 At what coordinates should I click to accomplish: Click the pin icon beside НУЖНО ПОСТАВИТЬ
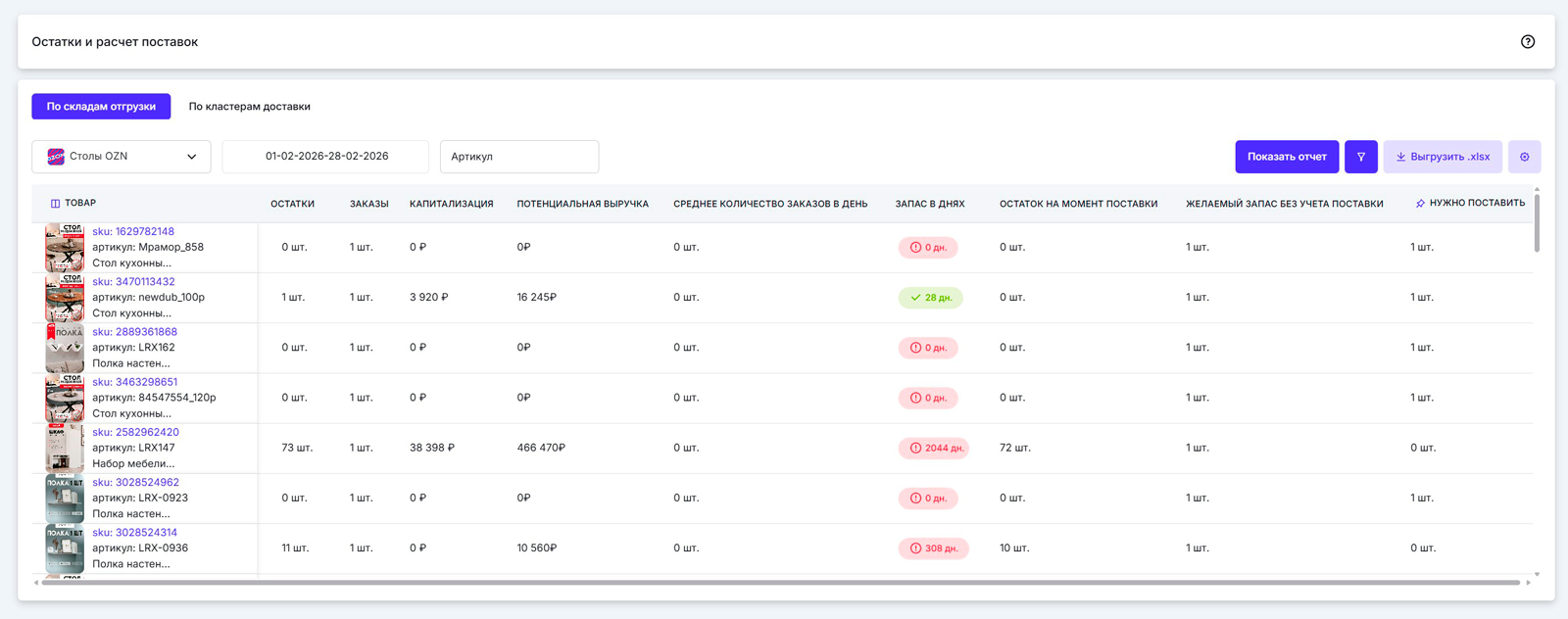pos(1420,204)
